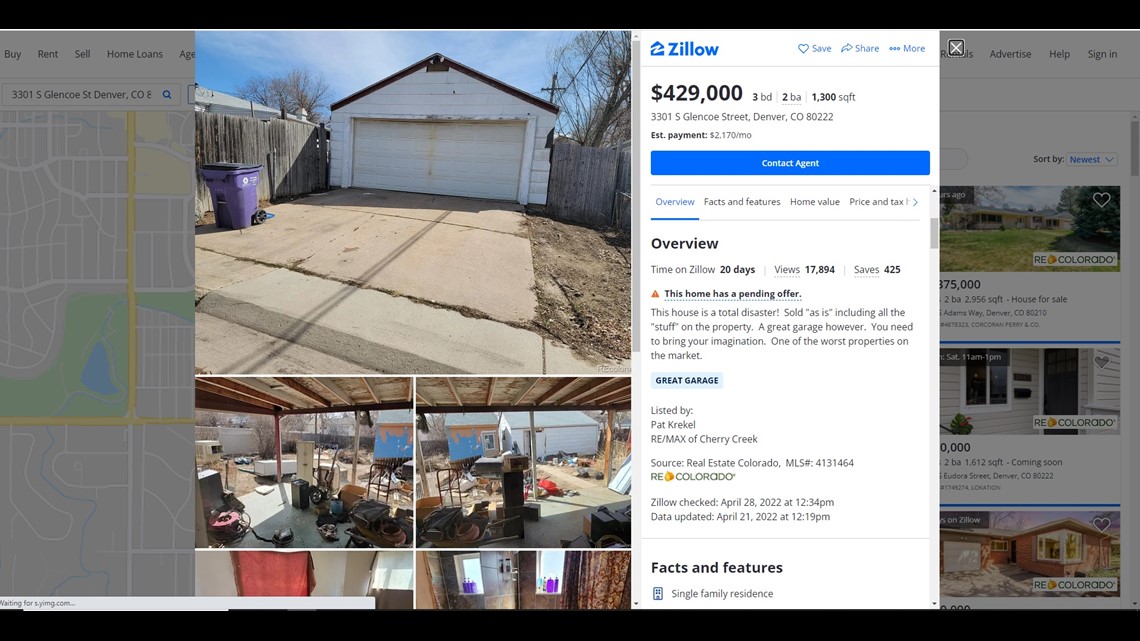Open the Sort by Newest dropdown
This screenshot has height=641, width=1140.
click(1091, 159)
